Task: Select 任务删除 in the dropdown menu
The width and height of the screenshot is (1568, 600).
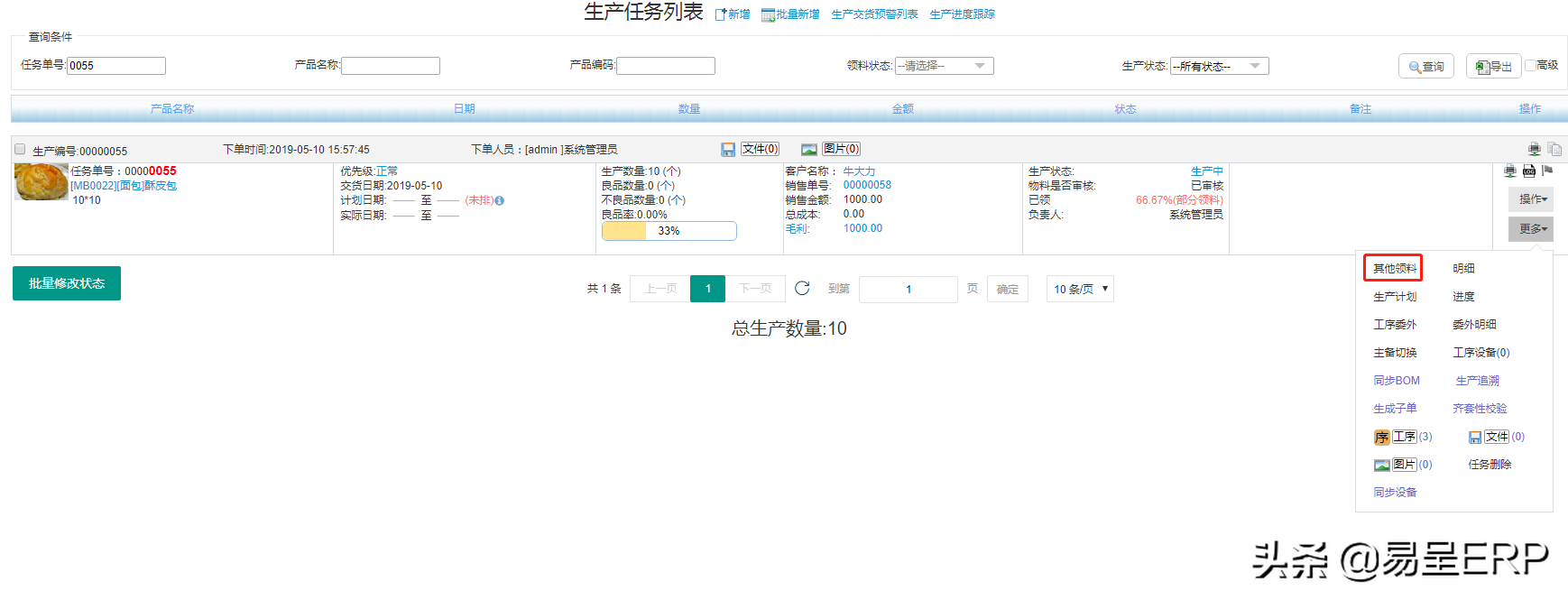Action: click(1490, 465)
